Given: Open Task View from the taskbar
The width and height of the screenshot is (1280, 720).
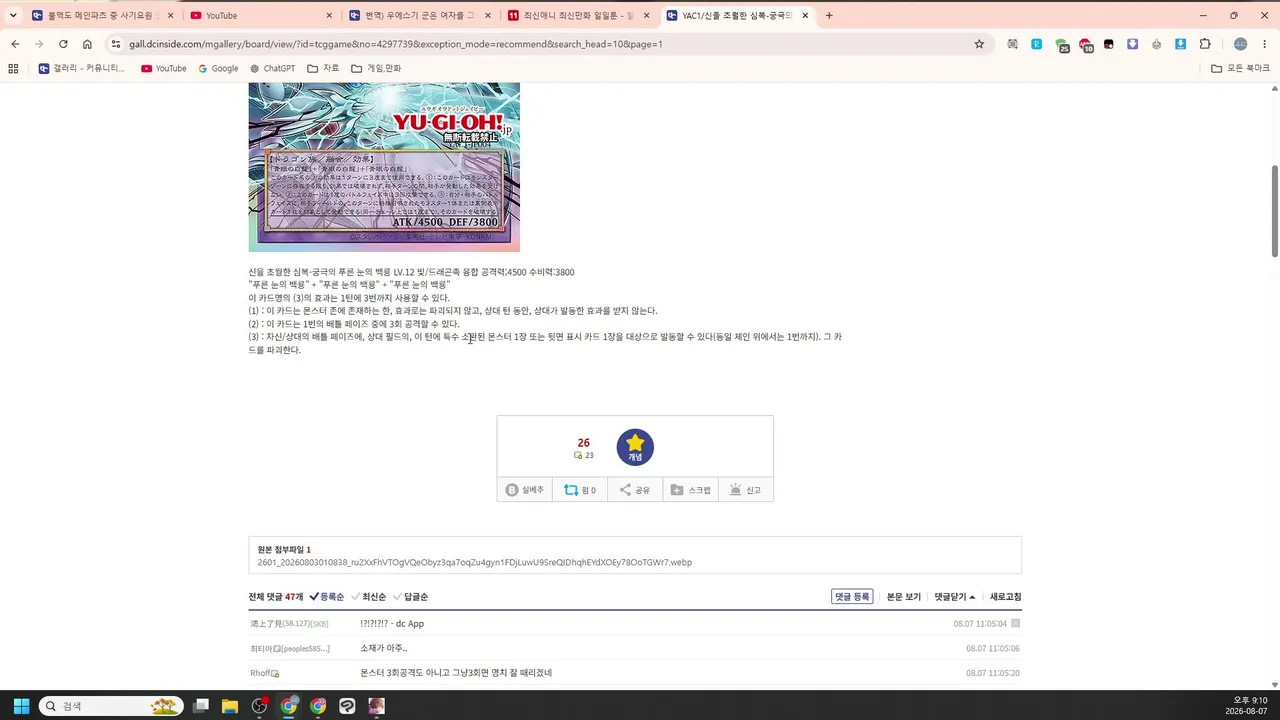Looking at the screenshot, I should (201, 706).
